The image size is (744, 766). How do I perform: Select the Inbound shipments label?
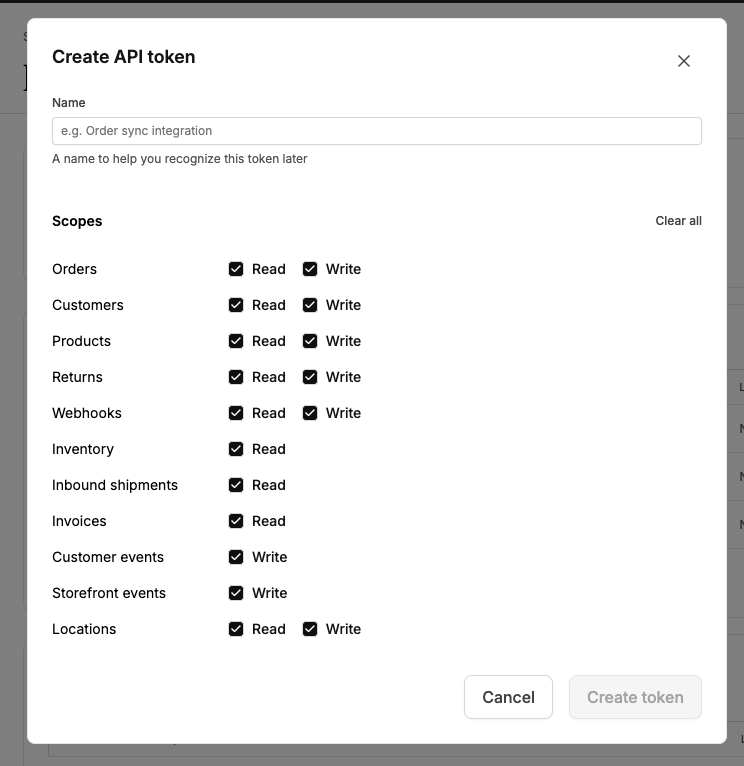(x=115, y=485)
